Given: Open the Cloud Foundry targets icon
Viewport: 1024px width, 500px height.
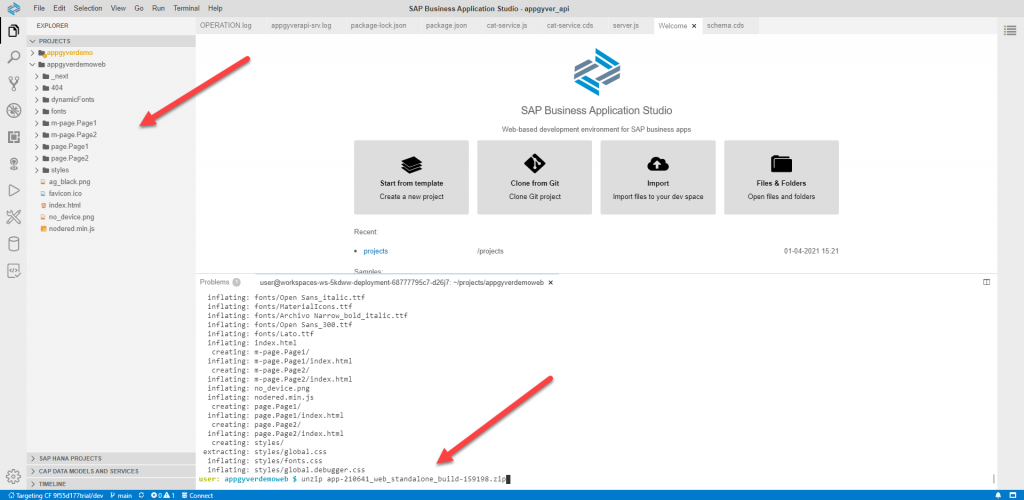Looking at the screenshot, I should [x=13, y=164].
